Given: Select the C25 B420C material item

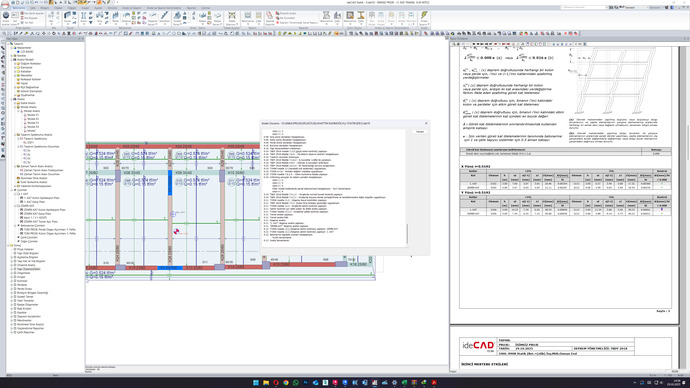Looking at the screenshot, I should pos(27,51).
